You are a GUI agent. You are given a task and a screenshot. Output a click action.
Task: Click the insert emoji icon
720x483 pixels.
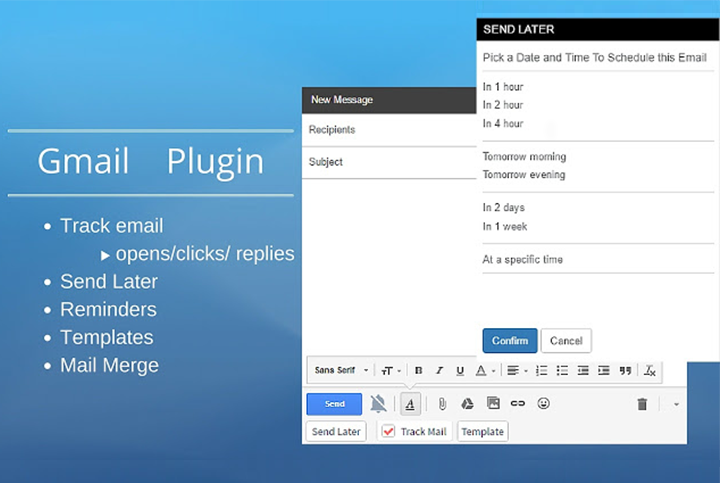pyautogui.click(x=543, y=404)
